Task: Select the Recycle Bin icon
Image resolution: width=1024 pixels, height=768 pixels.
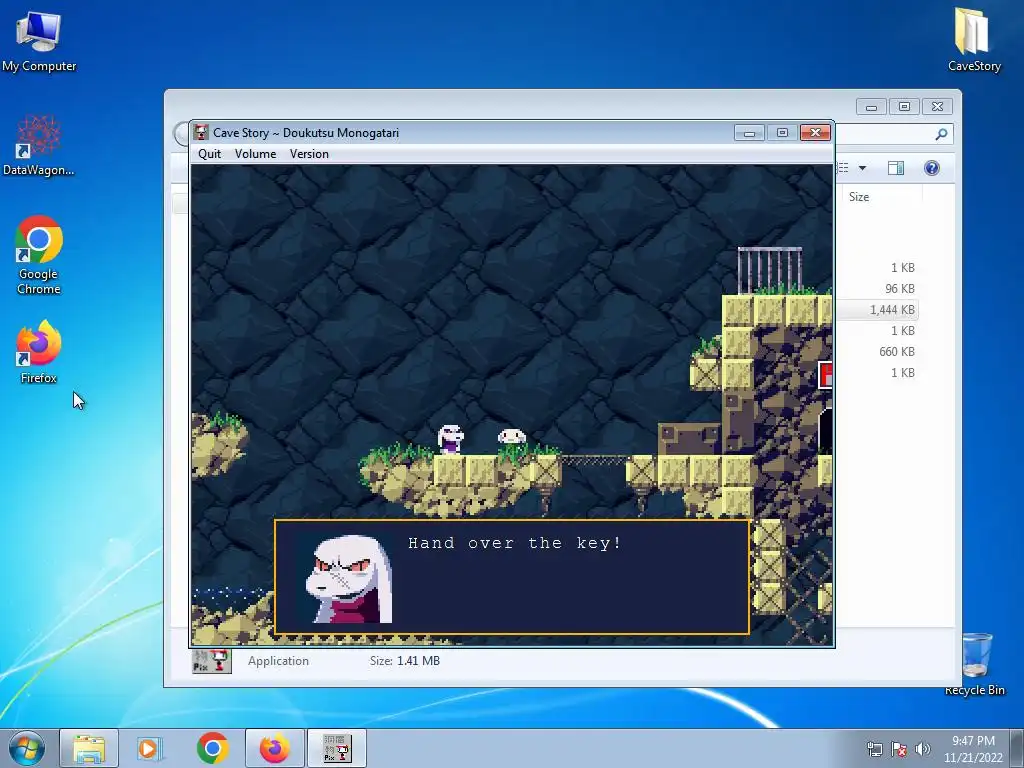Action: [975, 664]
